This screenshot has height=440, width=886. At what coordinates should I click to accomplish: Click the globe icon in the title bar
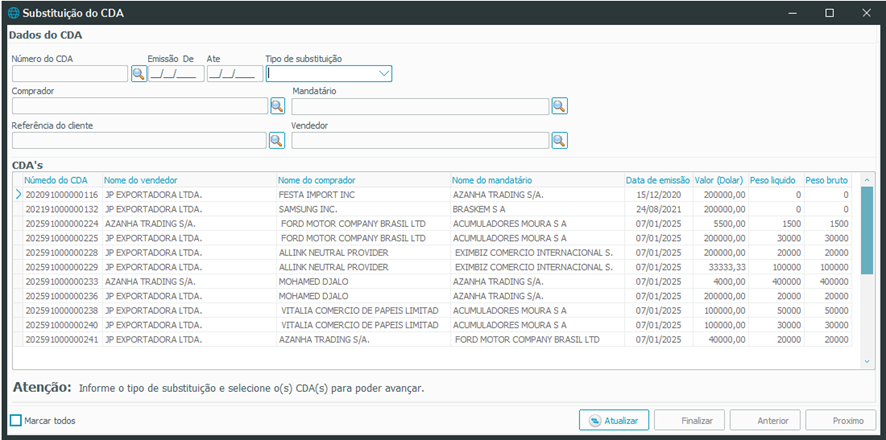[x=14, y=13]
